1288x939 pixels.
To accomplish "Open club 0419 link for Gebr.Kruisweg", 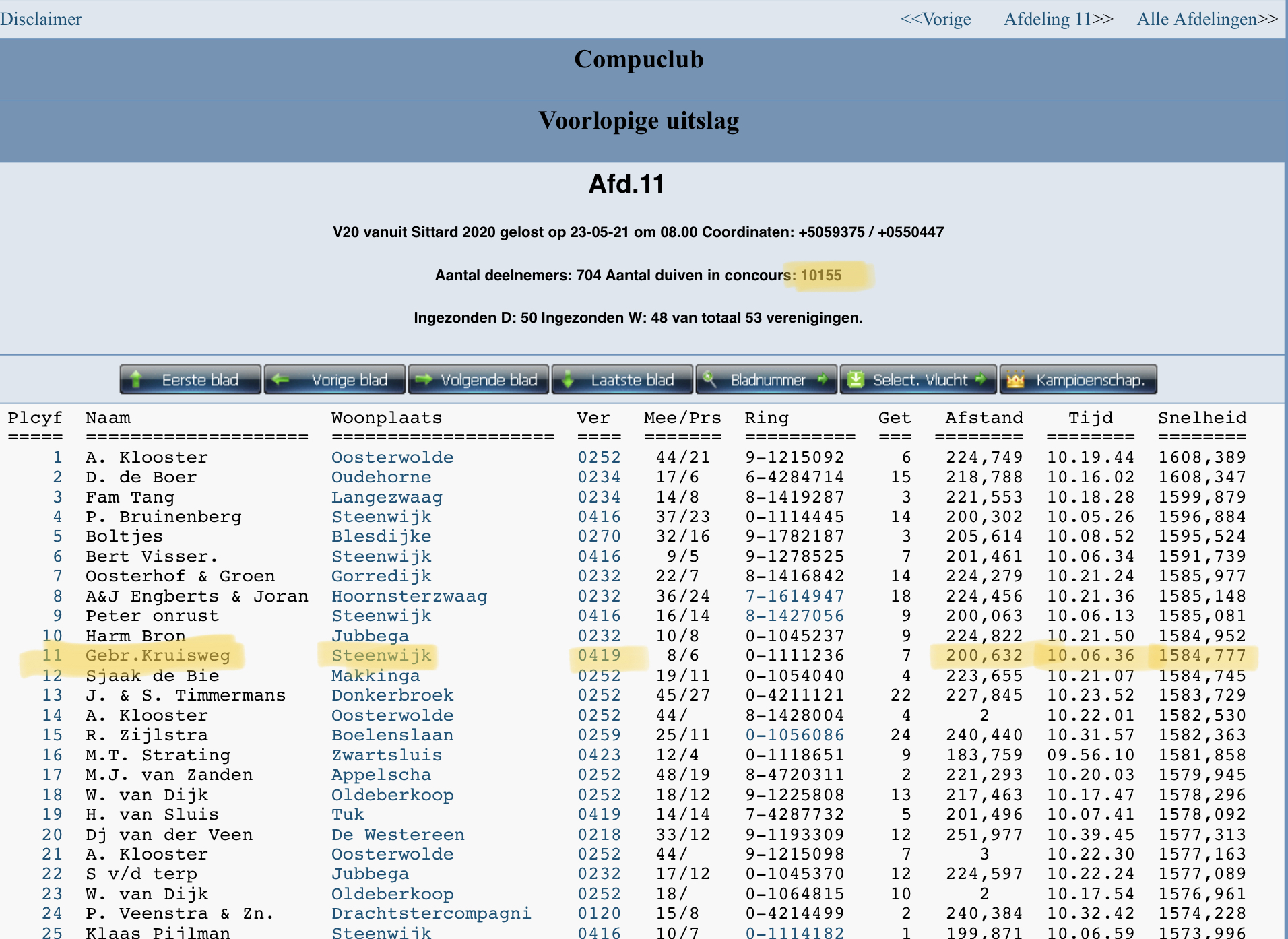I will 599,655.
